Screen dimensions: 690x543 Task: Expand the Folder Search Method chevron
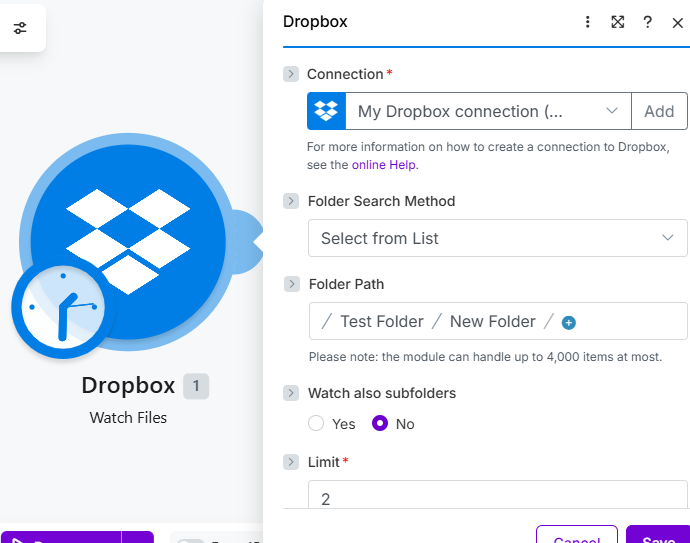291,201
